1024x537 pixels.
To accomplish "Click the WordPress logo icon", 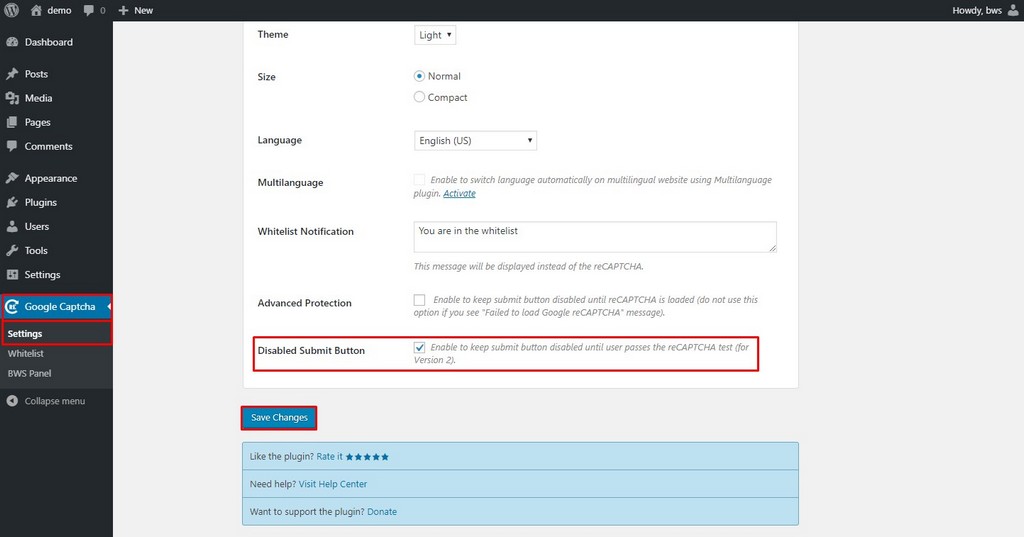I will point(12,10).
